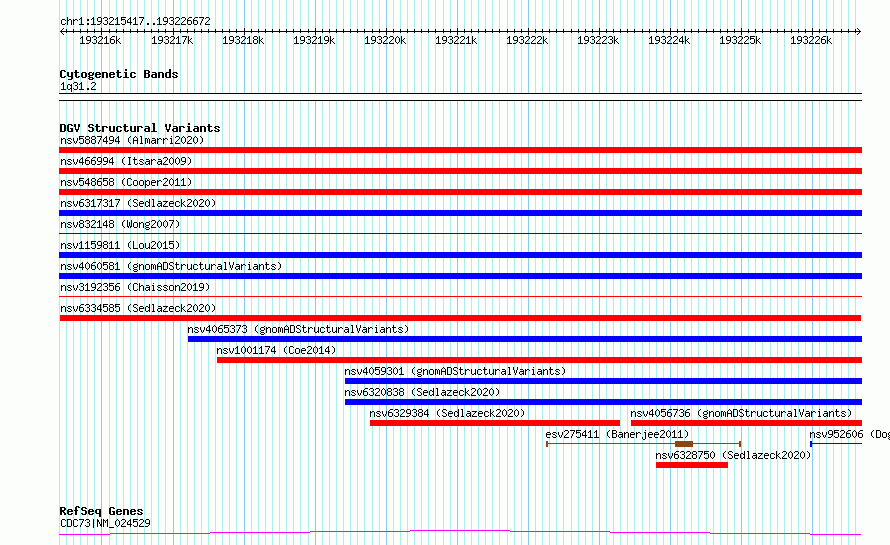This screenshot has height=545, width=890.
Task: Click the nsv4065373 blue variant bar
Action: pos(524,339)
